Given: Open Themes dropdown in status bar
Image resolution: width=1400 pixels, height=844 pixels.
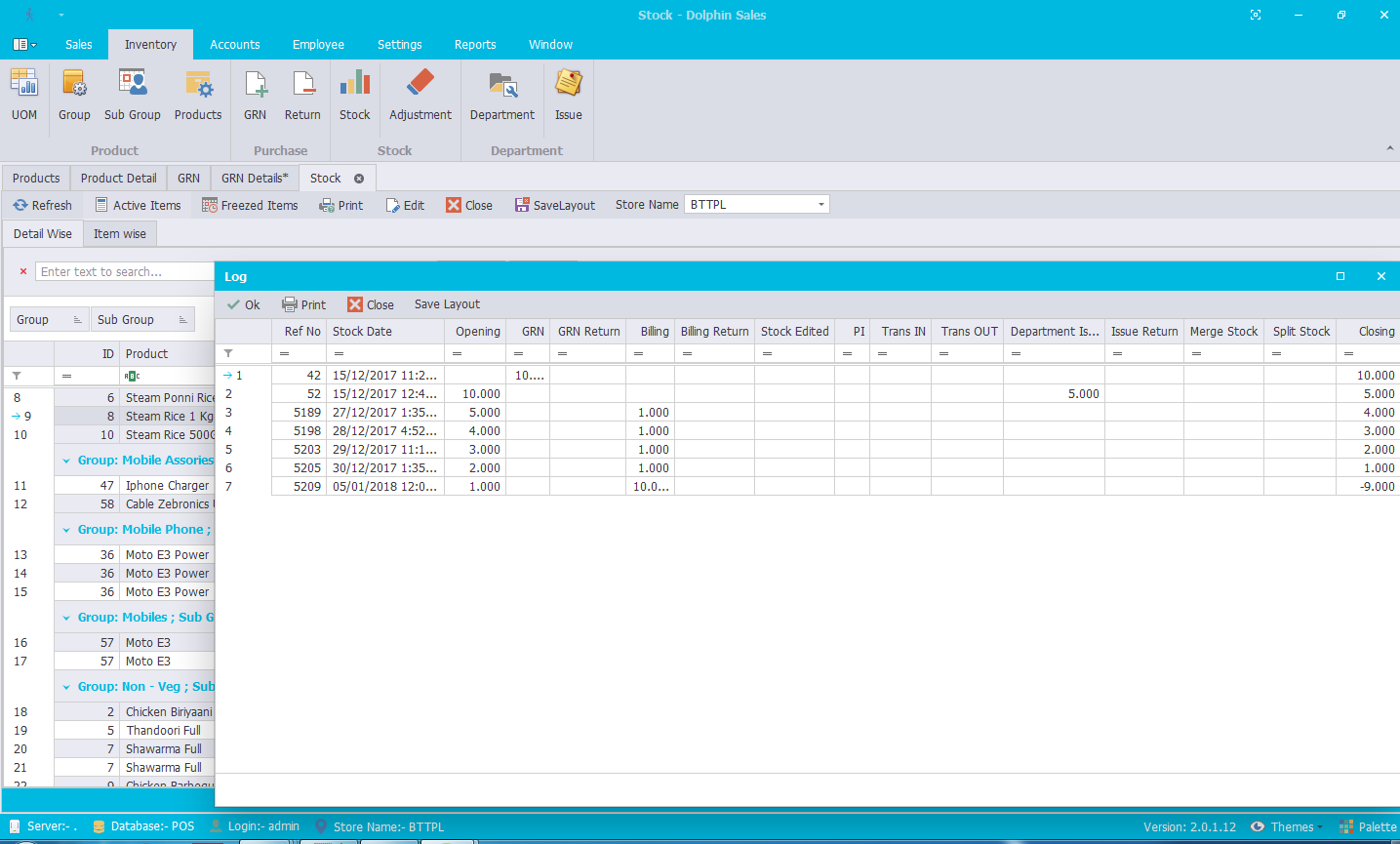Looking at the screenshot, I should (x=1287, y=826).
